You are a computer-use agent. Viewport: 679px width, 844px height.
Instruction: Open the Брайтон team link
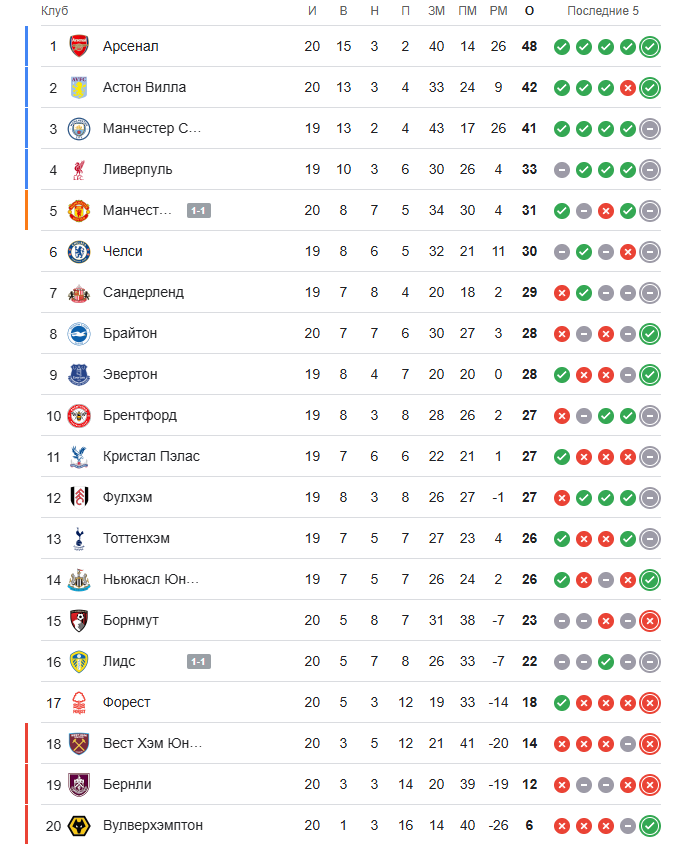click(130, 333)
